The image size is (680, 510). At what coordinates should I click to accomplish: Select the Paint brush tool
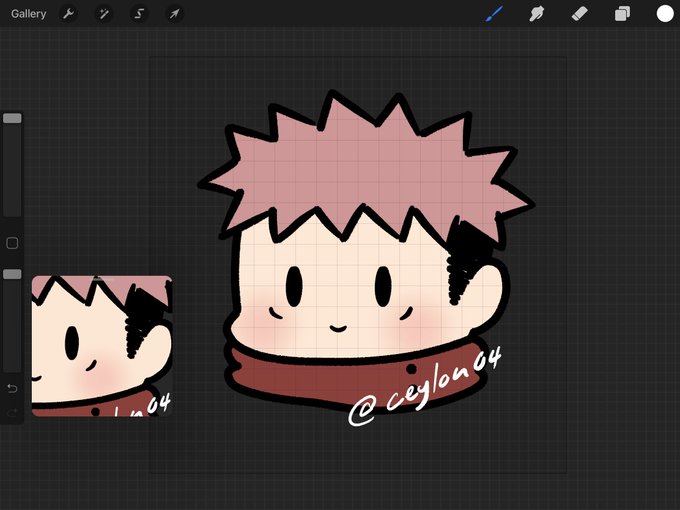(x=494, y=14)
